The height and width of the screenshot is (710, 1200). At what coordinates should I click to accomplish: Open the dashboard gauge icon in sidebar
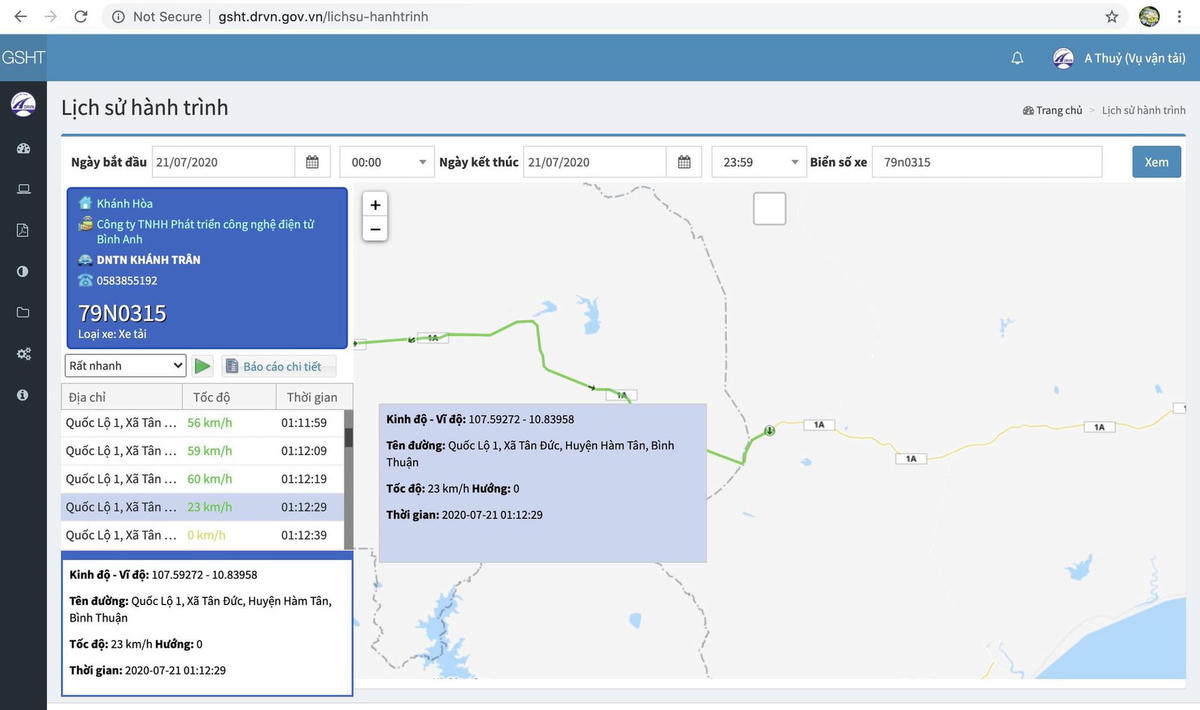pyautogui.click(x=23, y=149)
